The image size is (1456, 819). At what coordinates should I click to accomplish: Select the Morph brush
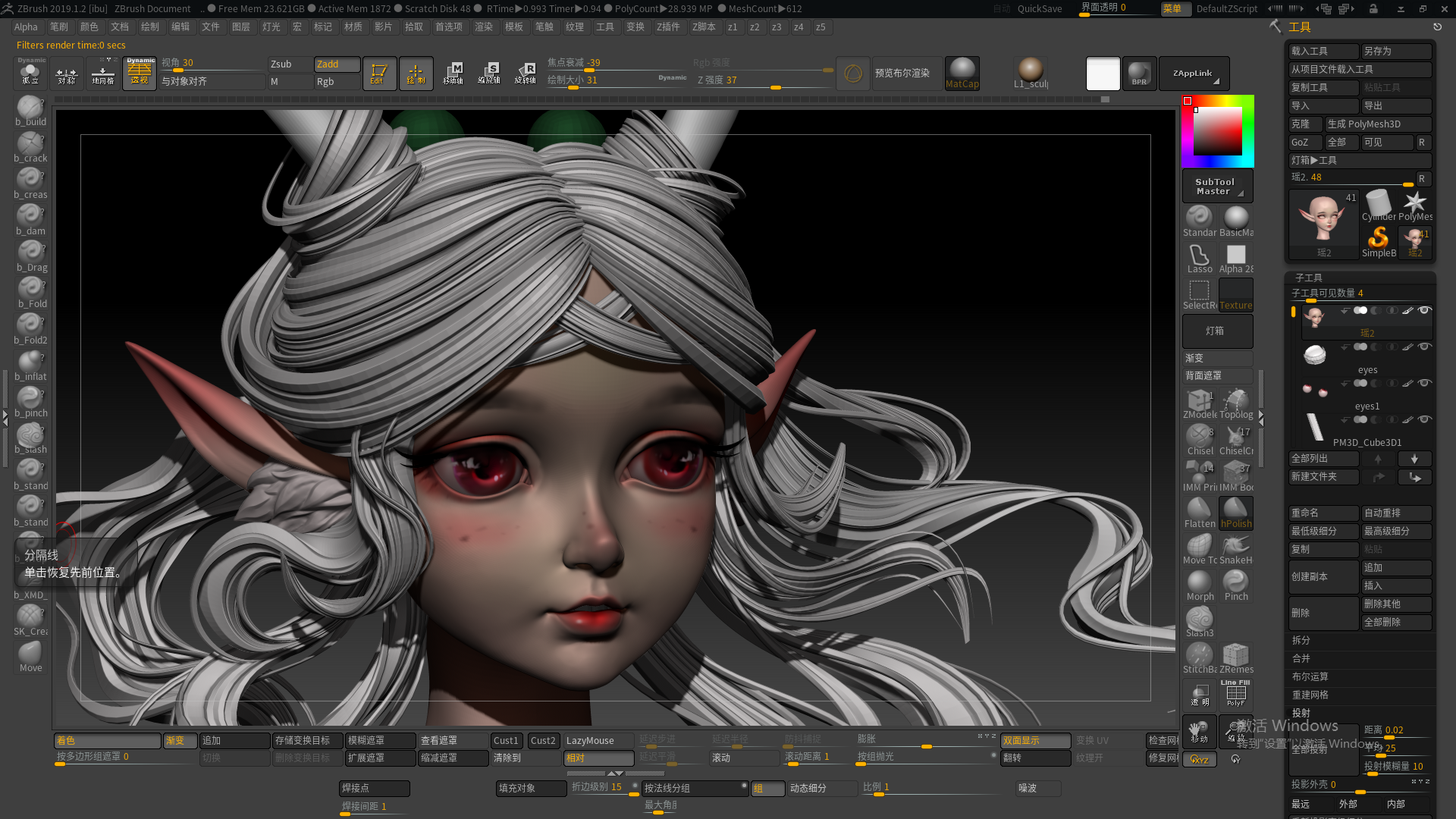(x=1200, y=585)
